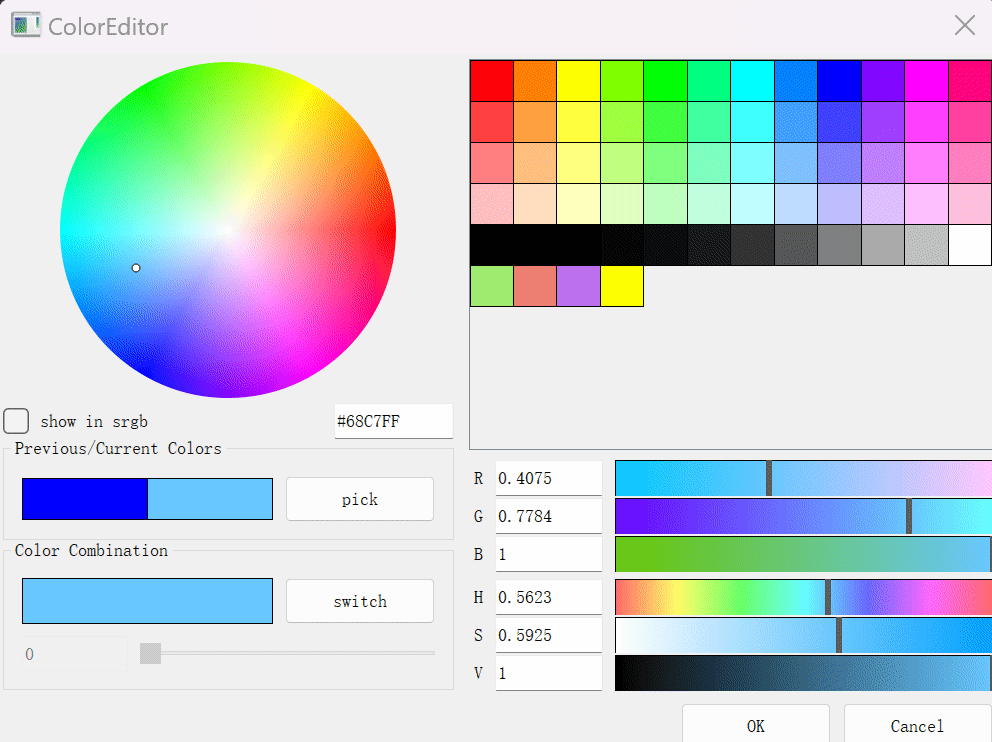Click the S saturation gradient slider

(x=803, y=635)
